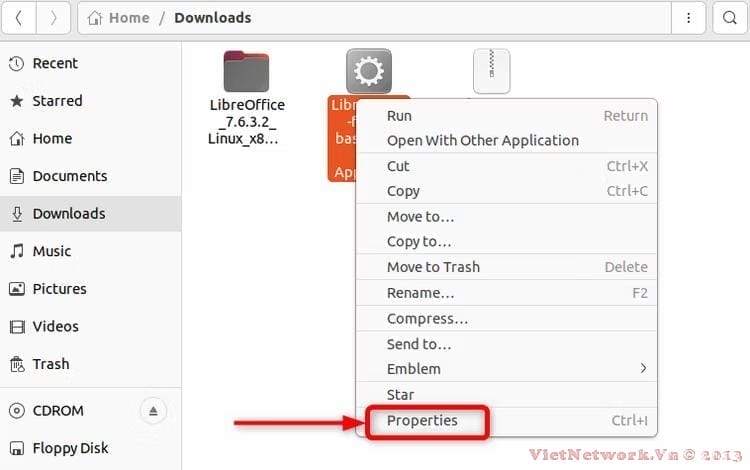Open Recent in the sidebar
This screenshot has height=470, width=750.
[55, 64]
